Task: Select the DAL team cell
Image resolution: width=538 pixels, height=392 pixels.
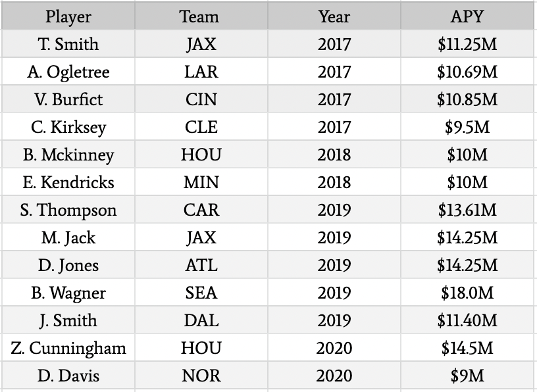Action: 201,320
